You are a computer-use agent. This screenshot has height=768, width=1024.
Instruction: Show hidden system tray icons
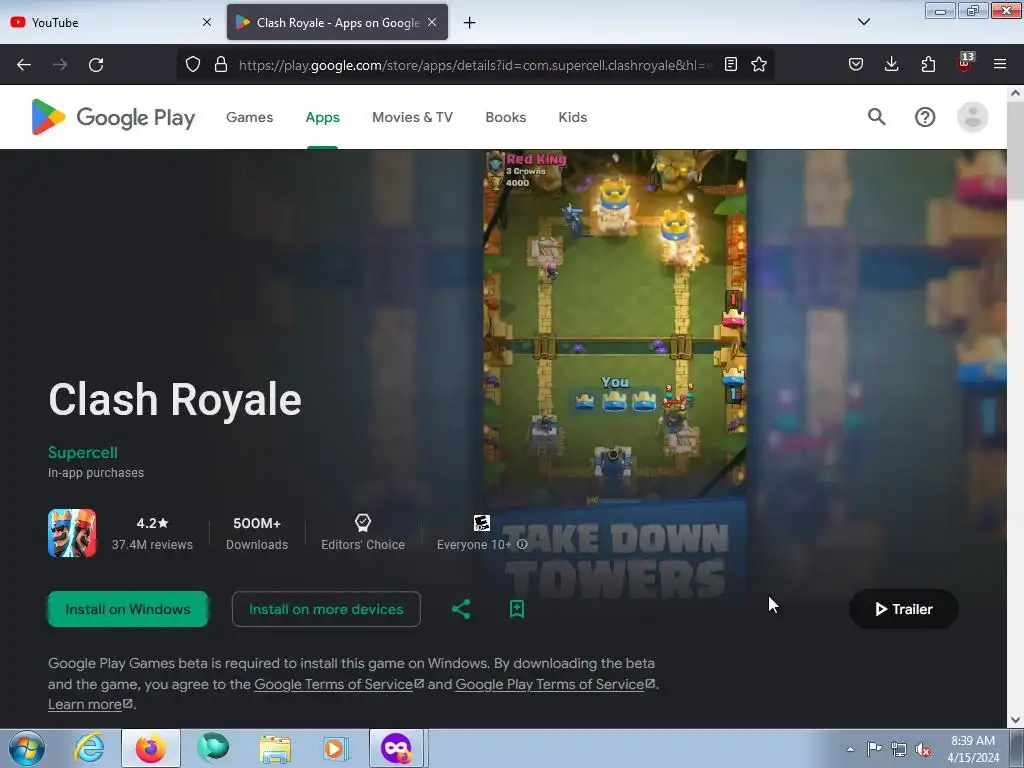pyautogui.click(x=850, y=749)
